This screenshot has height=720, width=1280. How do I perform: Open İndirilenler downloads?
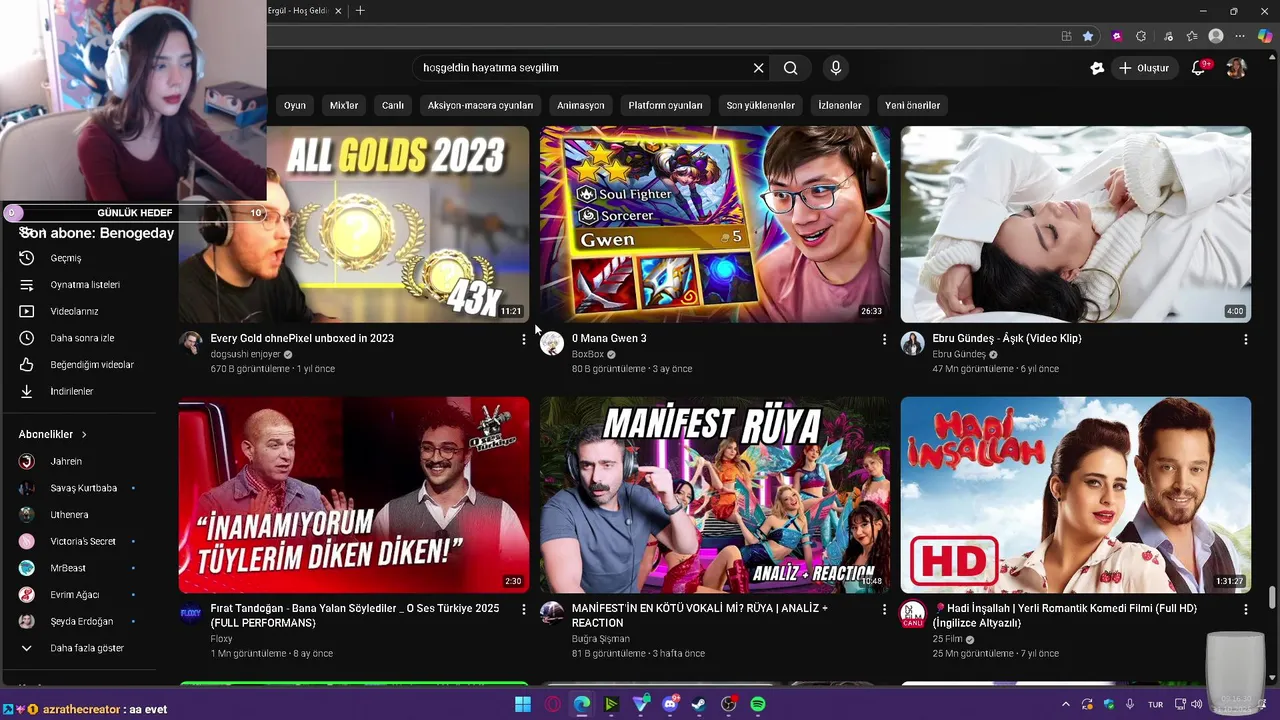coord(71,391)
